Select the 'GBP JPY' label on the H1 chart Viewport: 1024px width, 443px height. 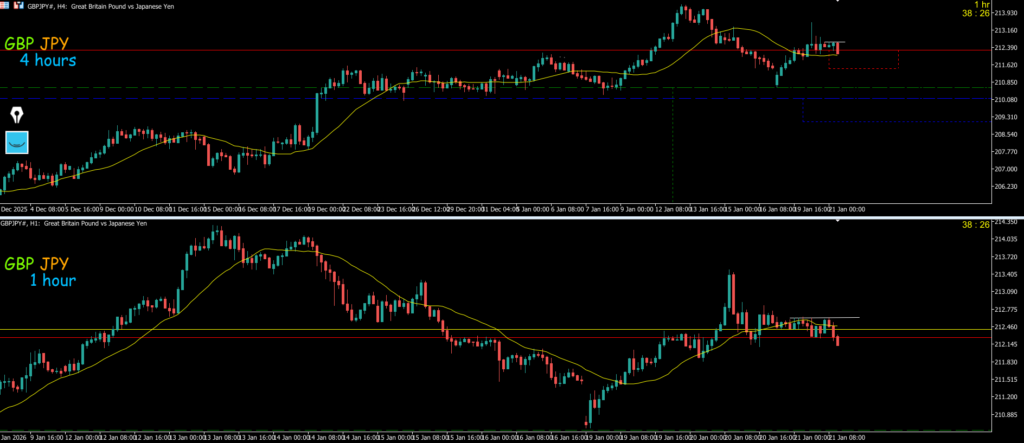click(37, 264)
